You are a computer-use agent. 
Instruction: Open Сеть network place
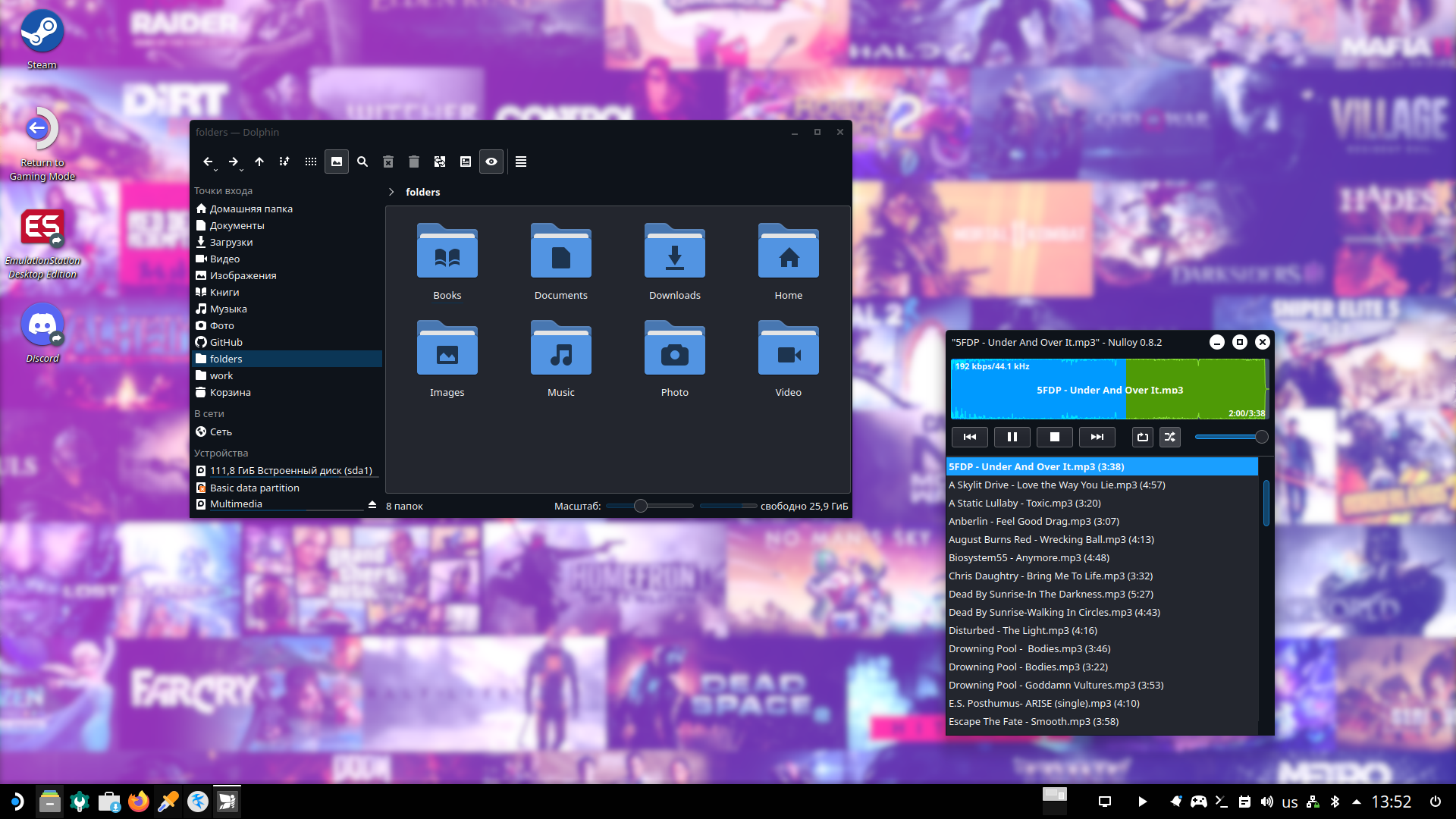[x=287, y=431]
